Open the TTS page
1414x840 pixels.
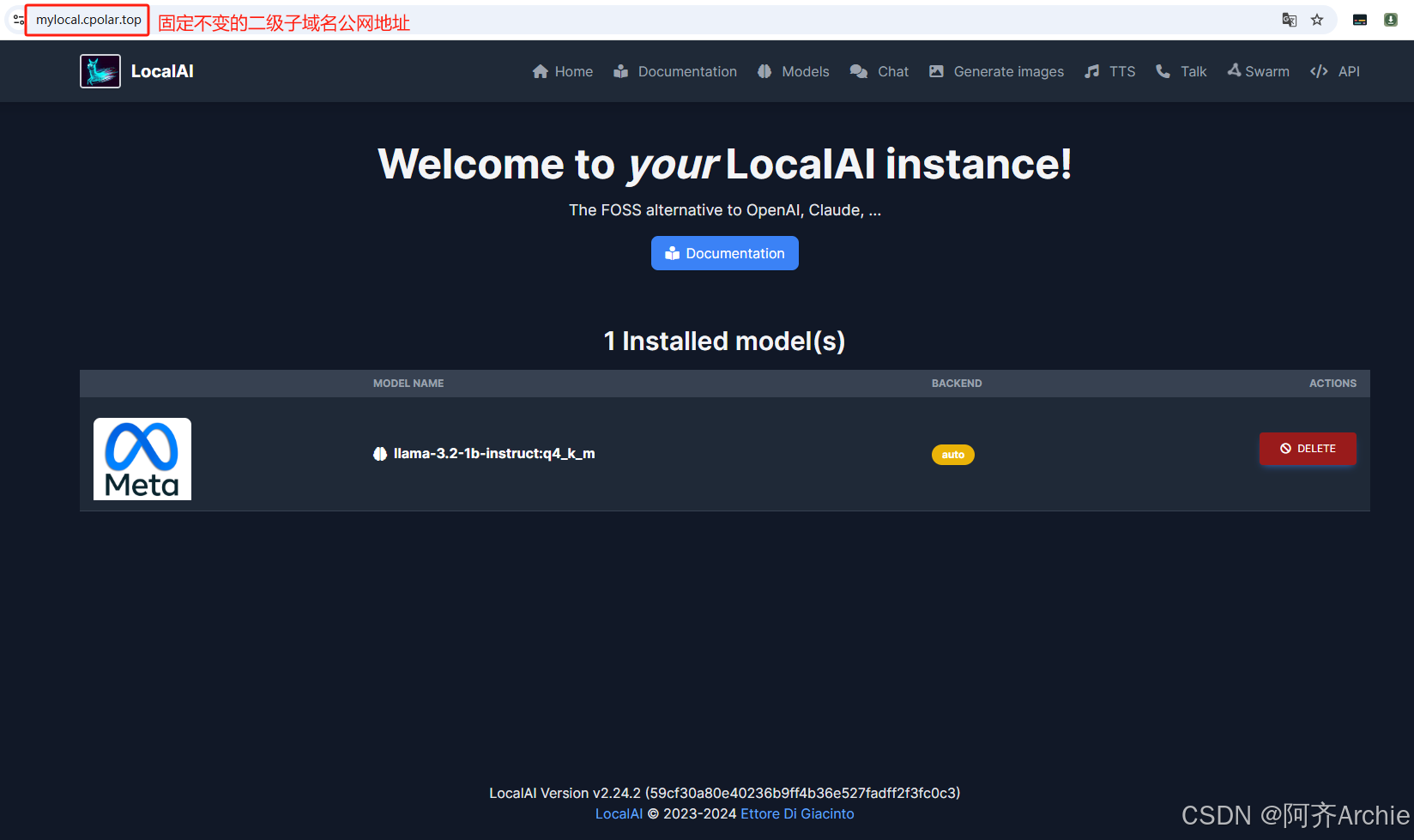(1110, 71)
